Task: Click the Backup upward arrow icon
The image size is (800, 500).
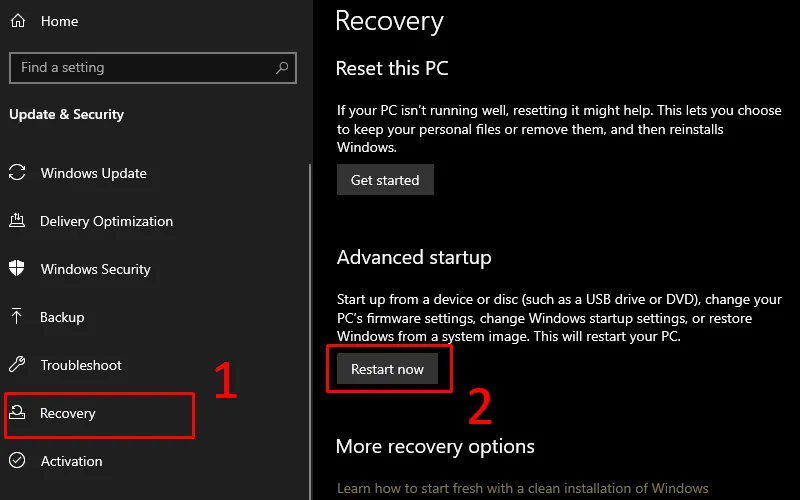Action: tap(17, 317)
